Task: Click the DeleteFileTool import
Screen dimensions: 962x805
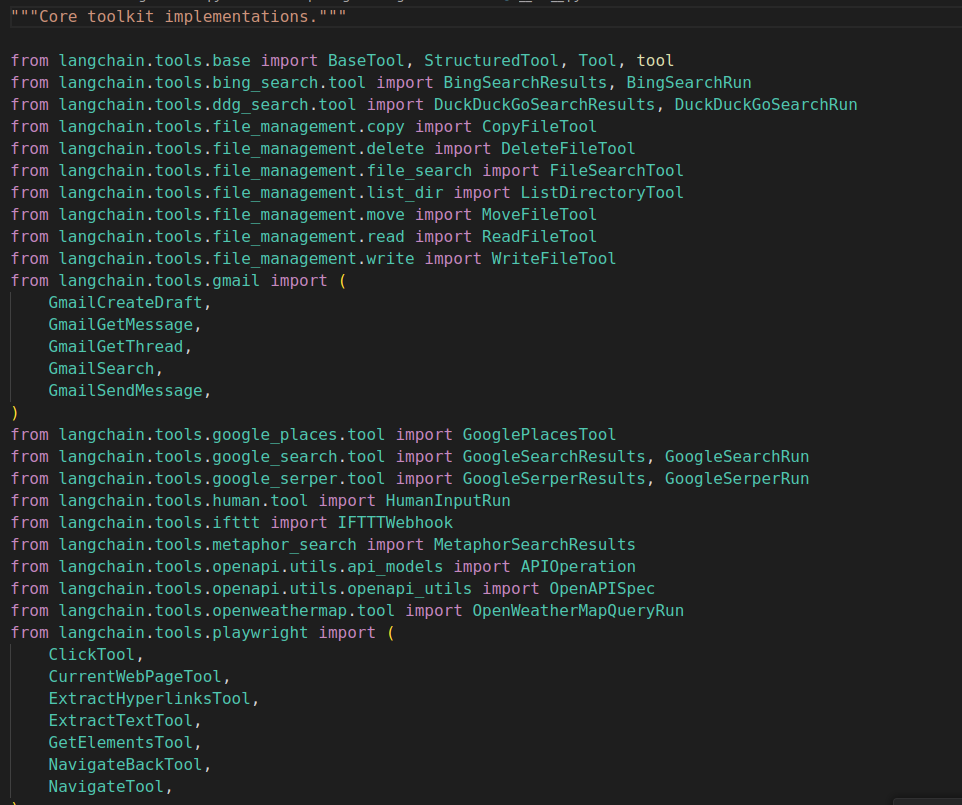Action: tap(568, 149)
